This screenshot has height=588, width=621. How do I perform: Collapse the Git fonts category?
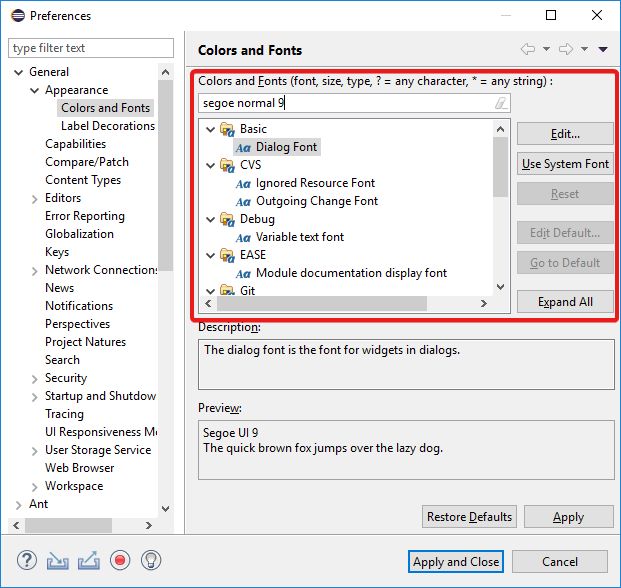(x=210, y=291)
